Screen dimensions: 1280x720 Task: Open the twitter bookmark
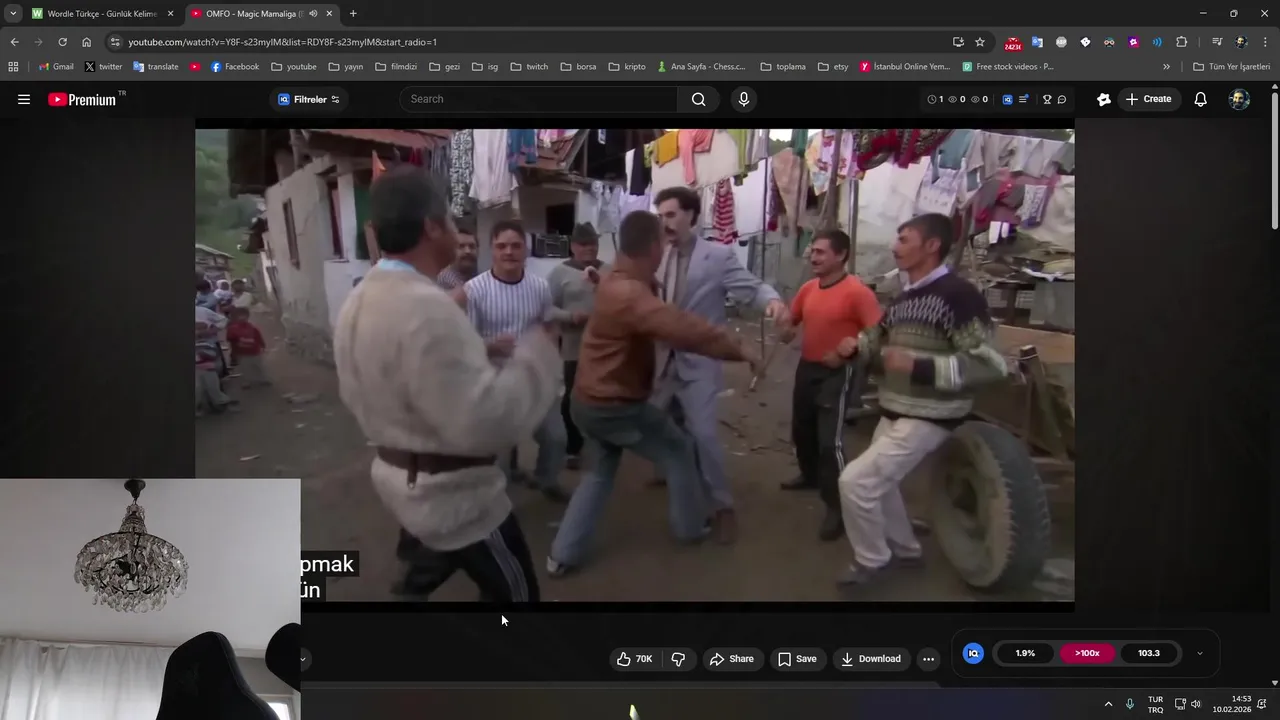tap(103, 67)
